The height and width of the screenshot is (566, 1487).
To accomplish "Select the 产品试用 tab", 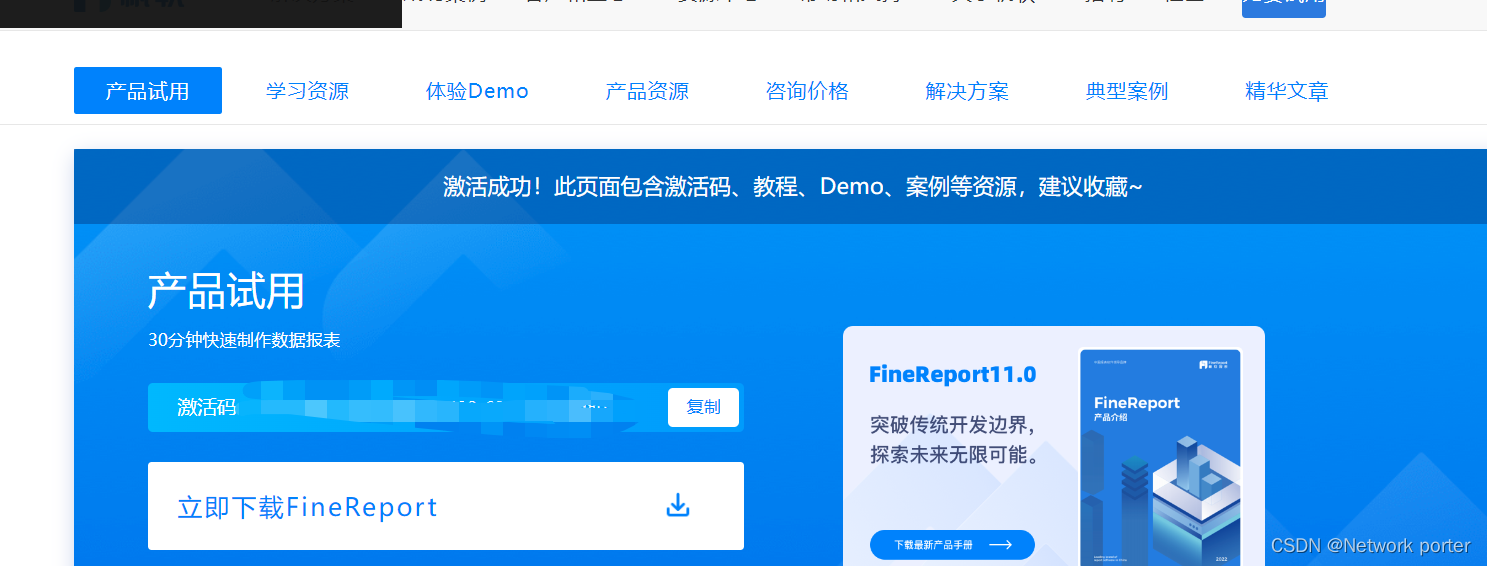I will [x=148, y=91].
